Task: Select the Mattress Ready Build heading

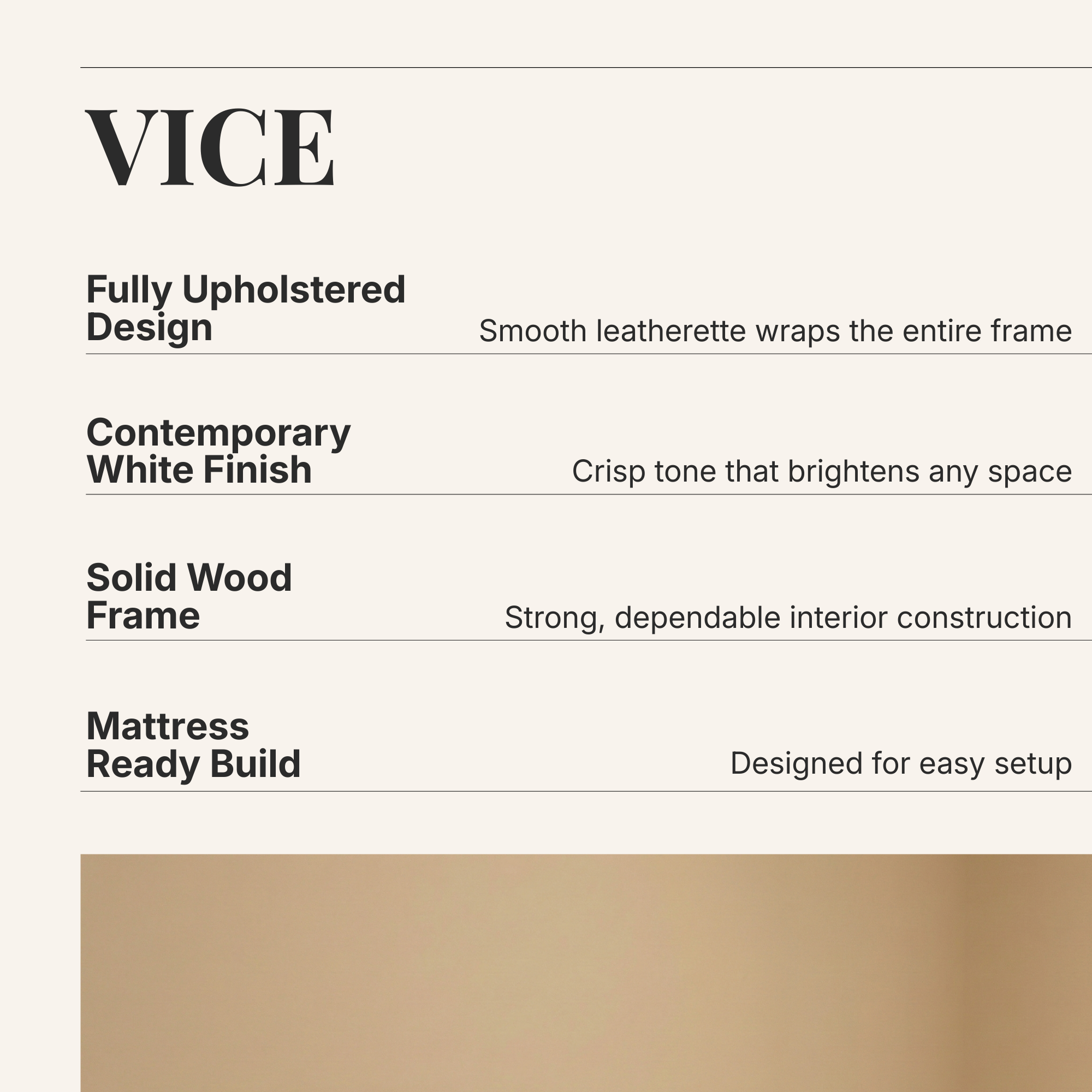Action: [193, 744]
